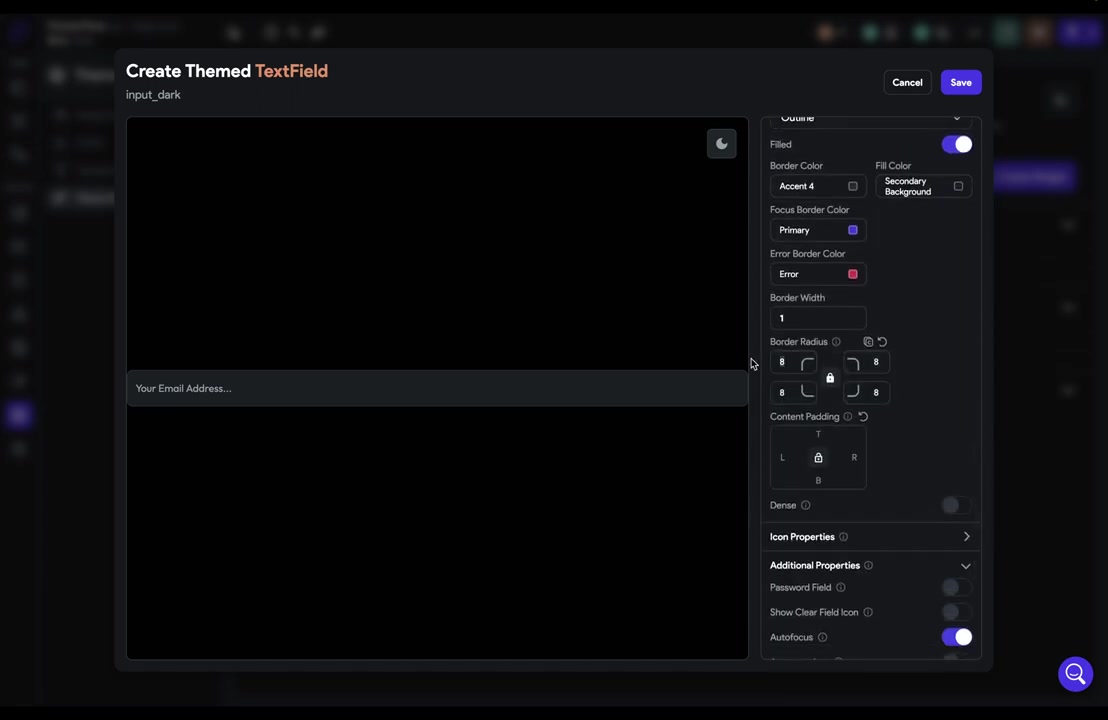Click the bottom-right radius value field

876,392
